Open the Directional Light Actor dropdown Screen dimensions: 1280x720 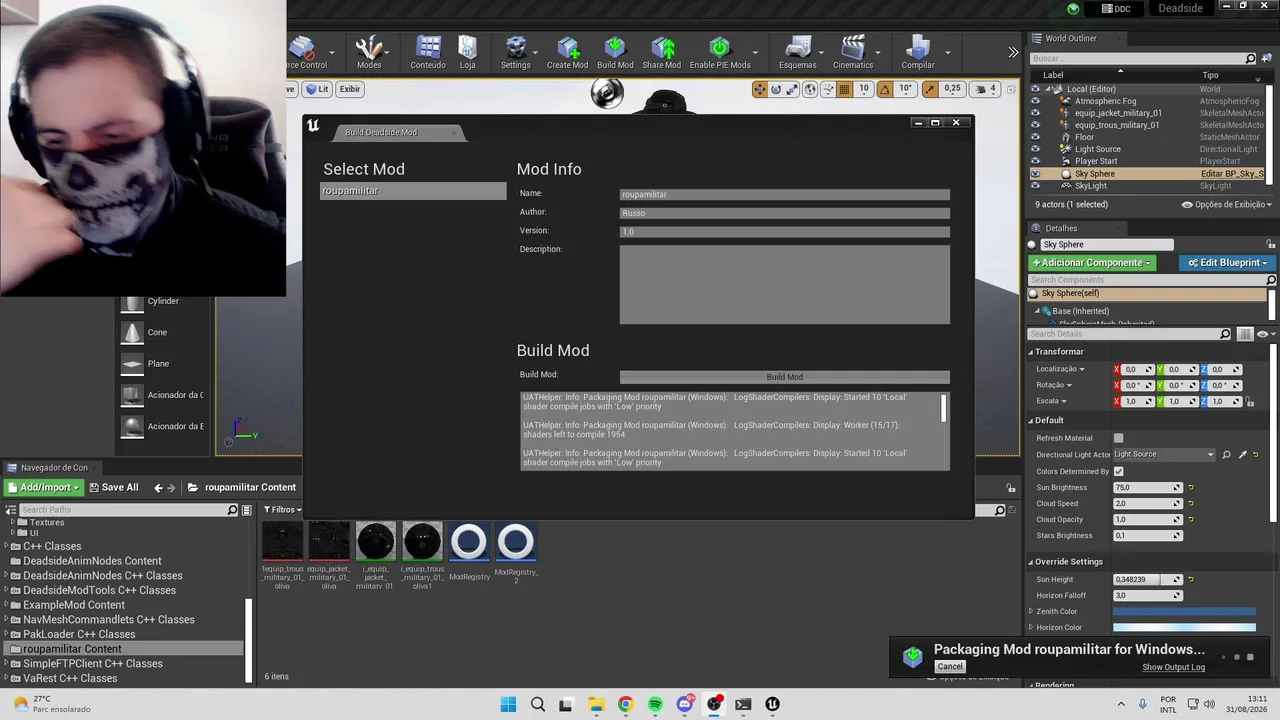click(x=1164, y=455)
